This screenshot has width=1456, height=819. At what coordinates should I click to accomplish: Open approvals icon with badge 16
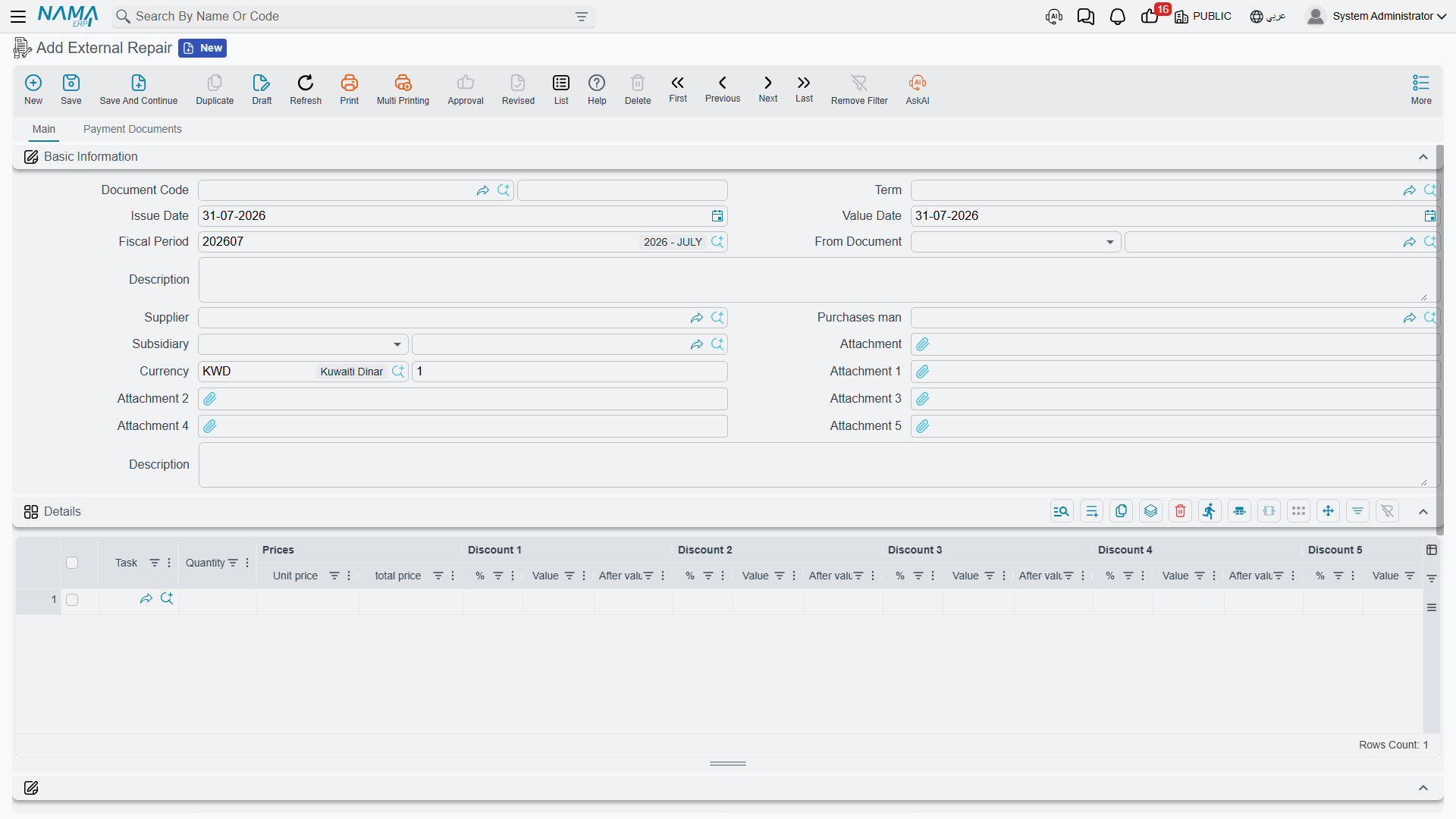pos(1151,16)
